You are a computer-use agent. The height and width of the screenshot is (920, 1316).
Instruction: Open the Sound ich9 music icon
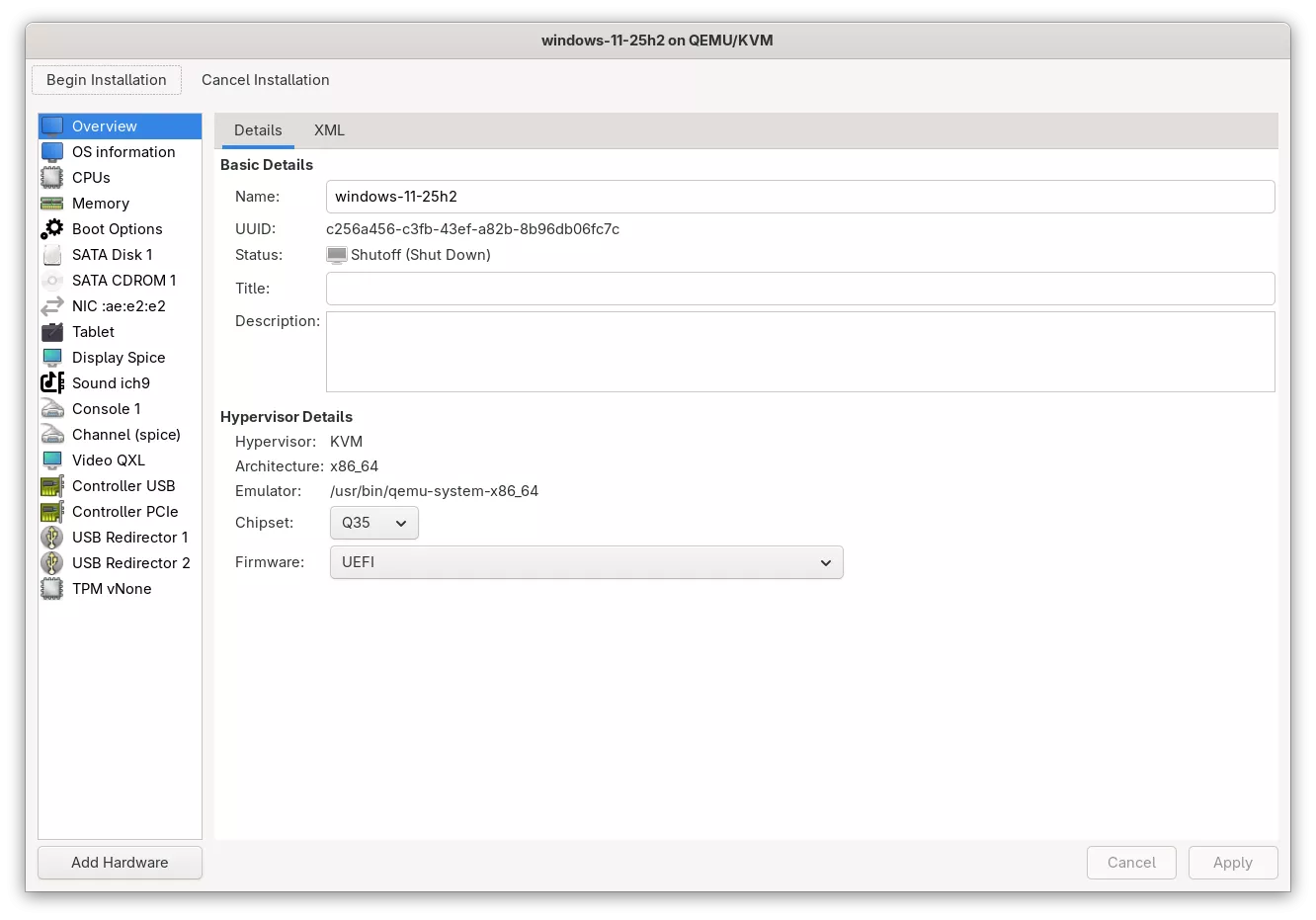pos(52,383)
